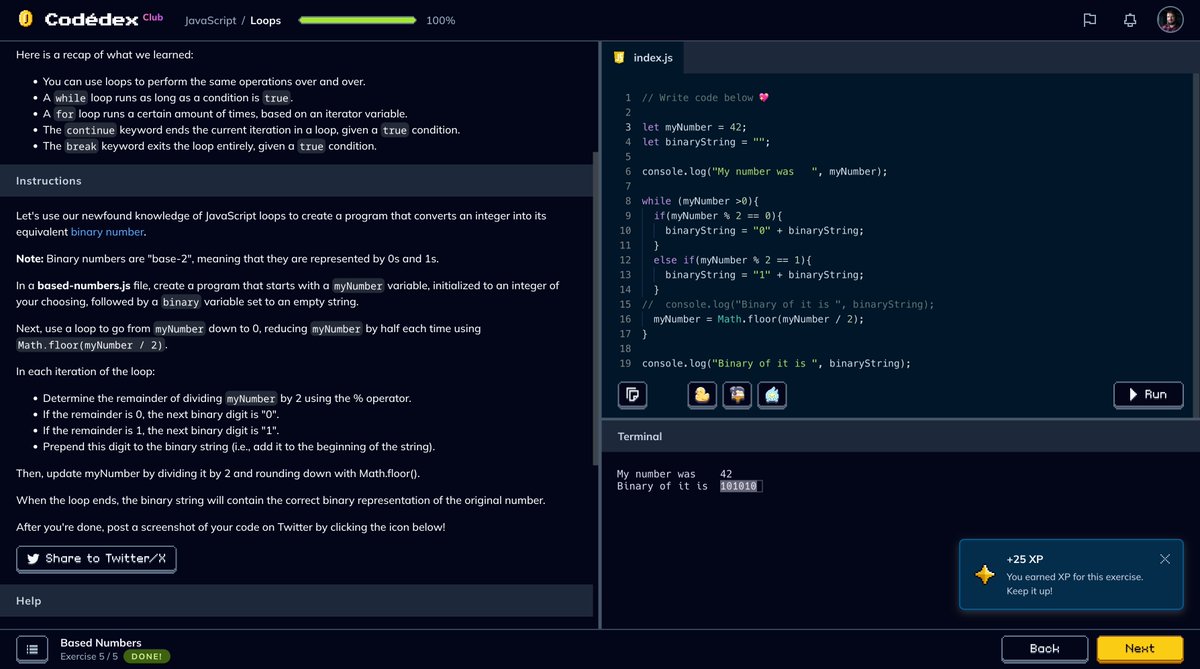
Task: Click the Share to Twitter/X button
Action: (96, 559)
